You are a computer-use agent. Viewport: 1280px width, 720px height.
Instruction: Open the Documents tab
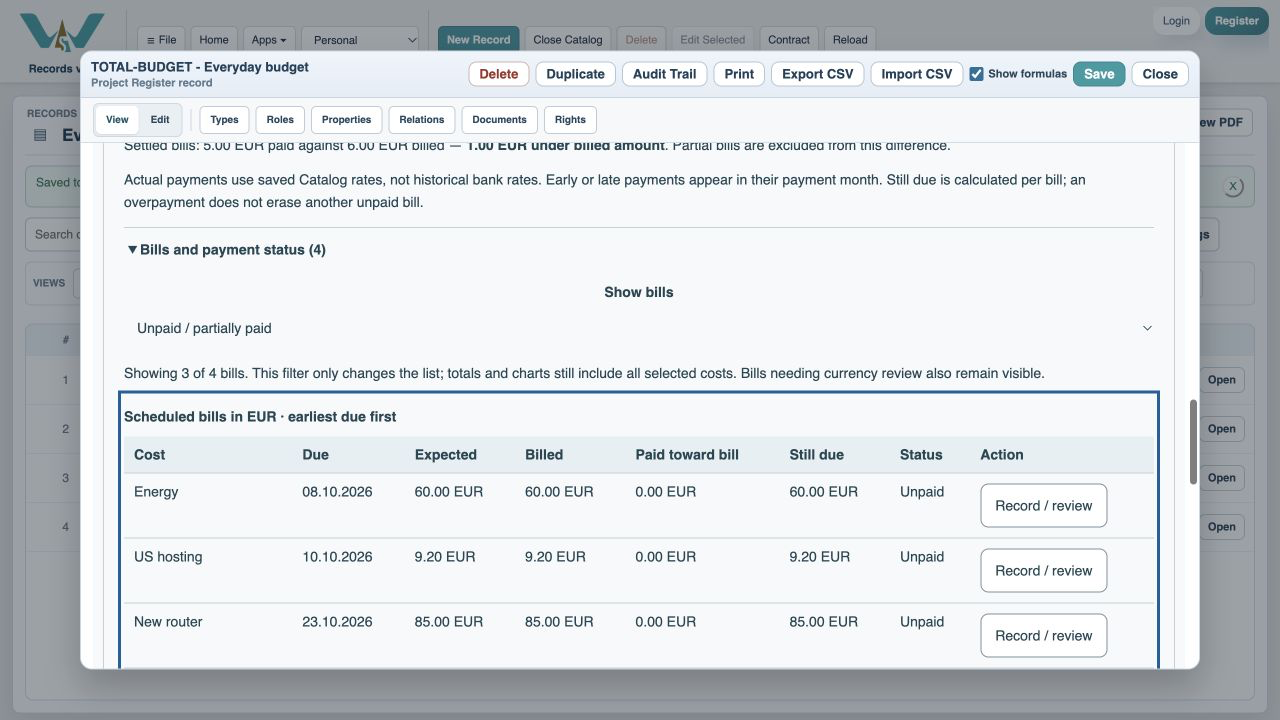coord(499,120)
